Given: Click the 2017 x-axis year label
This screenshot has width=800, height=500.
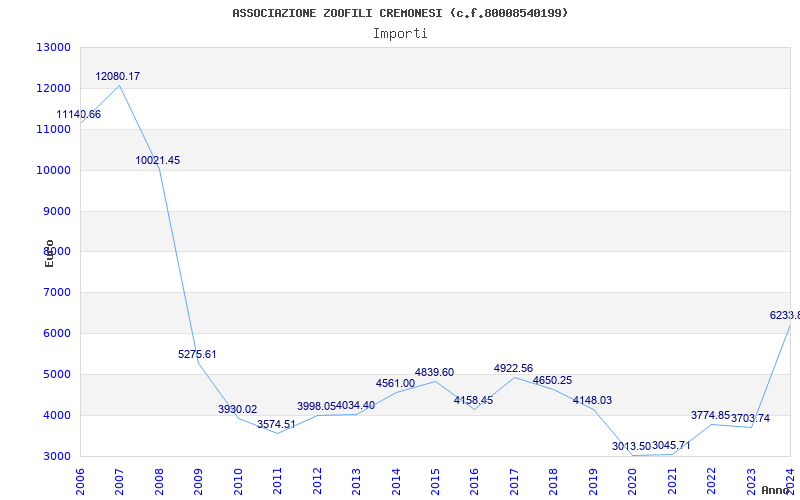Looking at the screenshot, I should [514, 482].
